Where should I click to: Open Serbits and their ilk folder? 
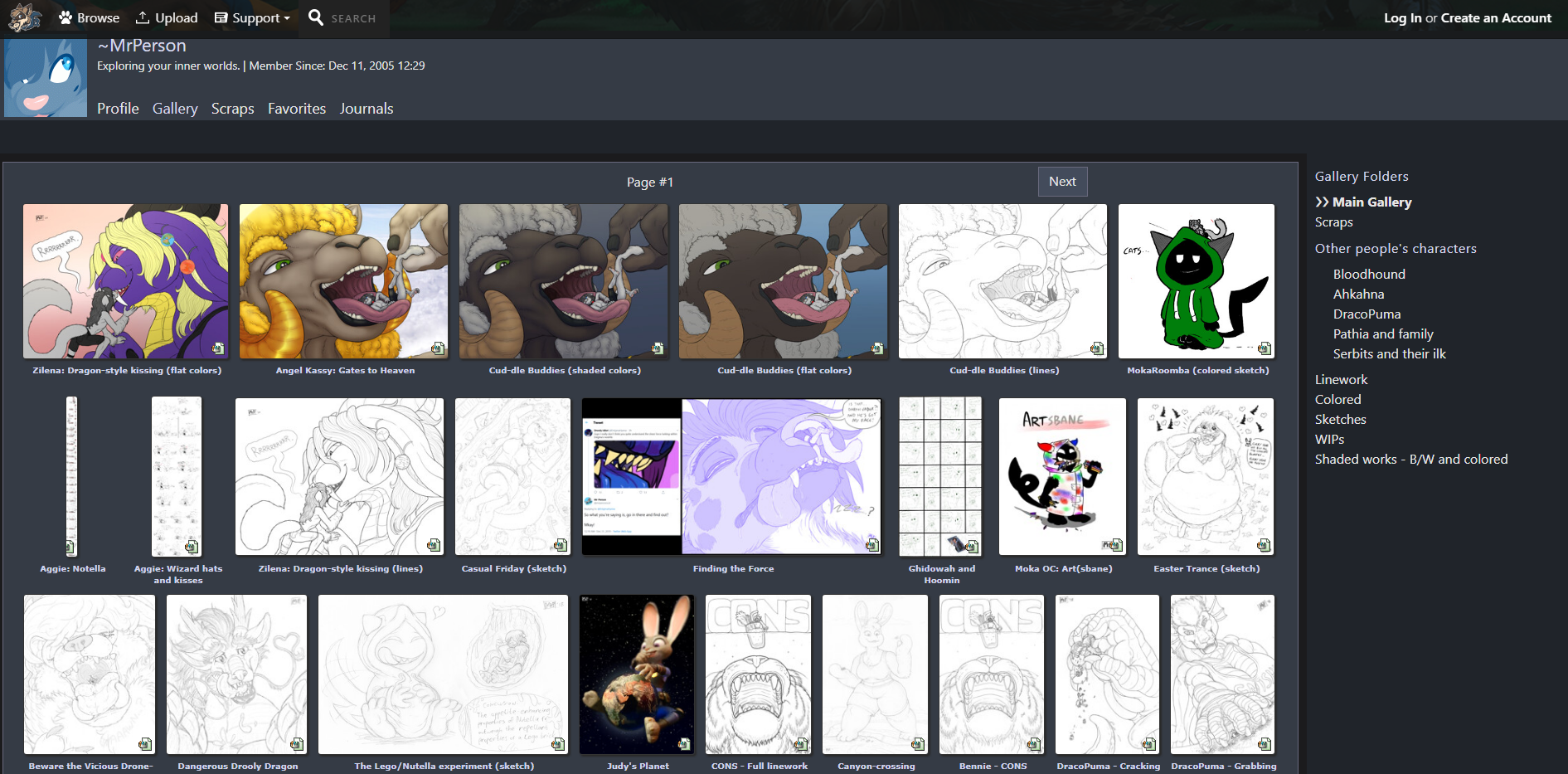point(1389,354)
